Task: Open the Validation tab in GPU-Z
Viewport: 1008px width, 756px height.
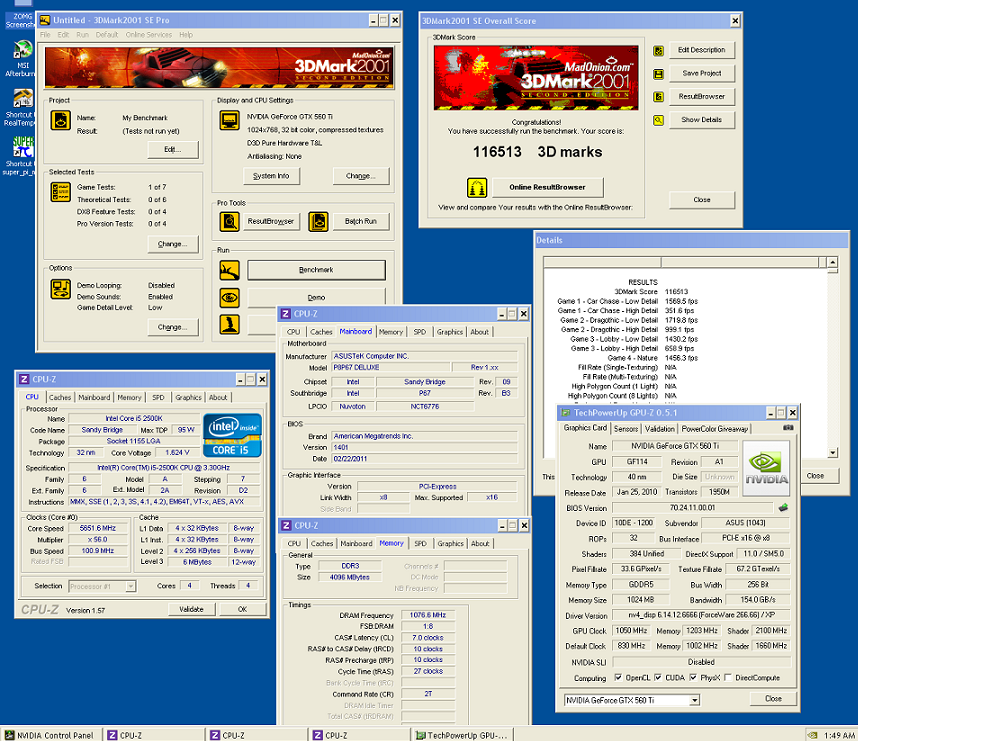Action: [x=660, y=429]
